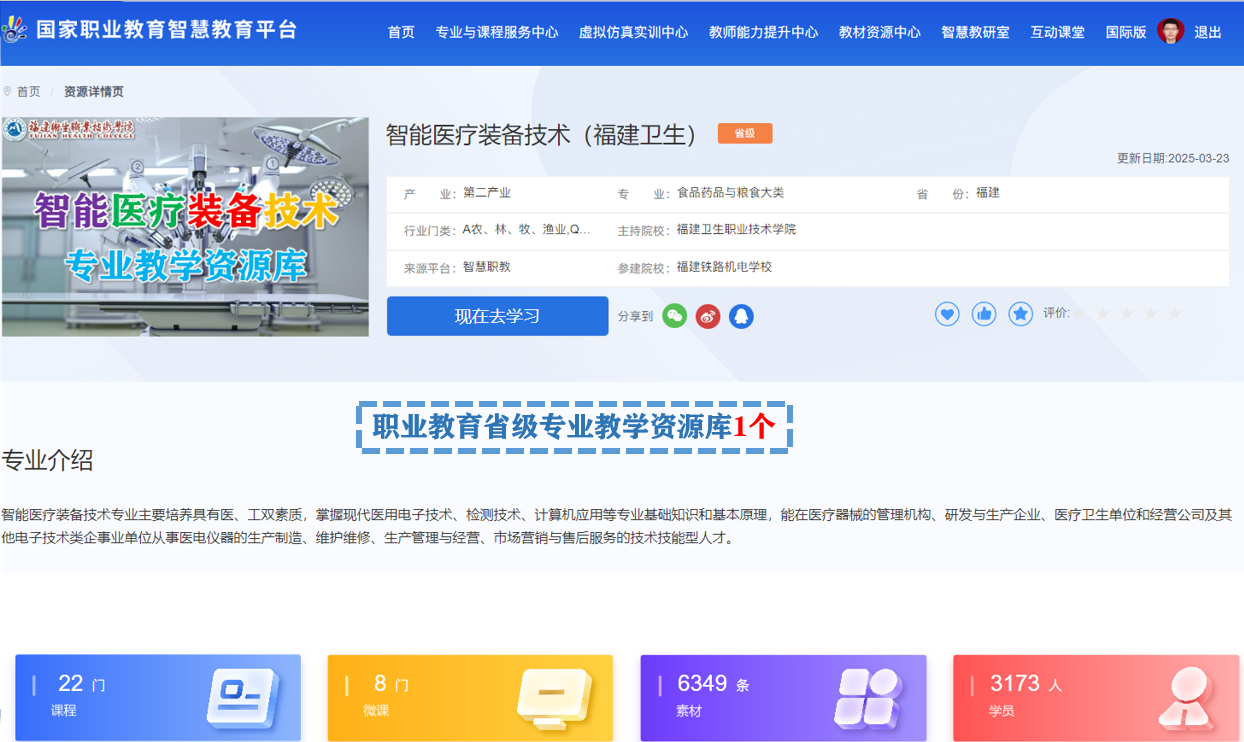
Task: Open the 首页 navigation menu item
Action: 401,32
